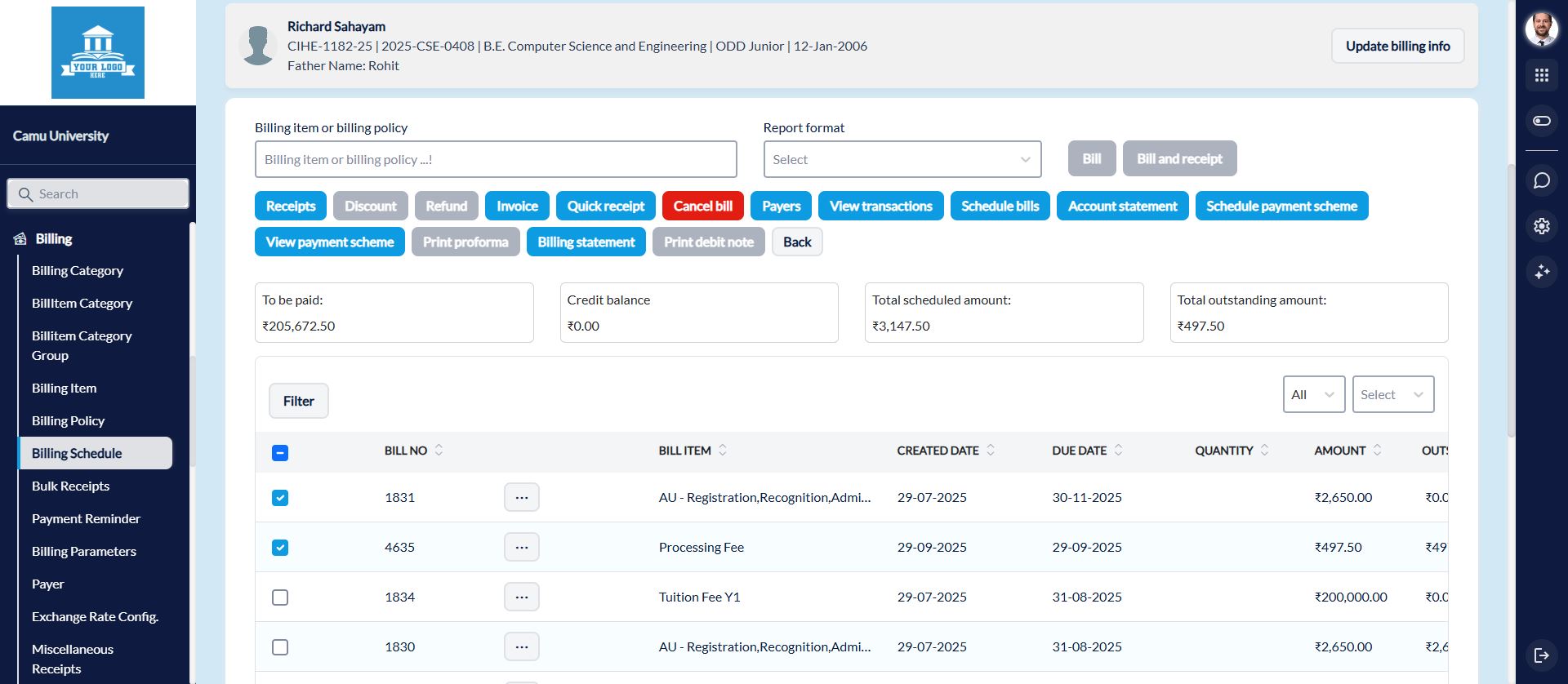Open BillItem Category in sidebar

82,304
